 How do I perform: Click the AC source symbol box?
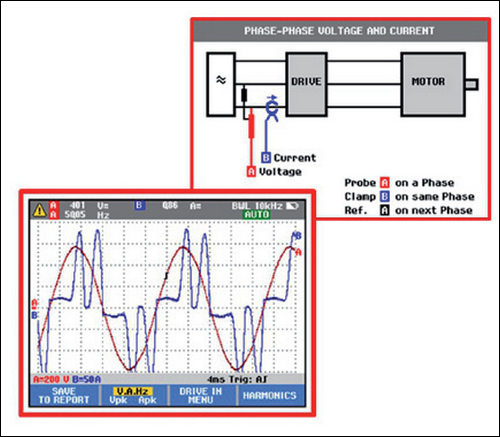(x=221, y=84)
